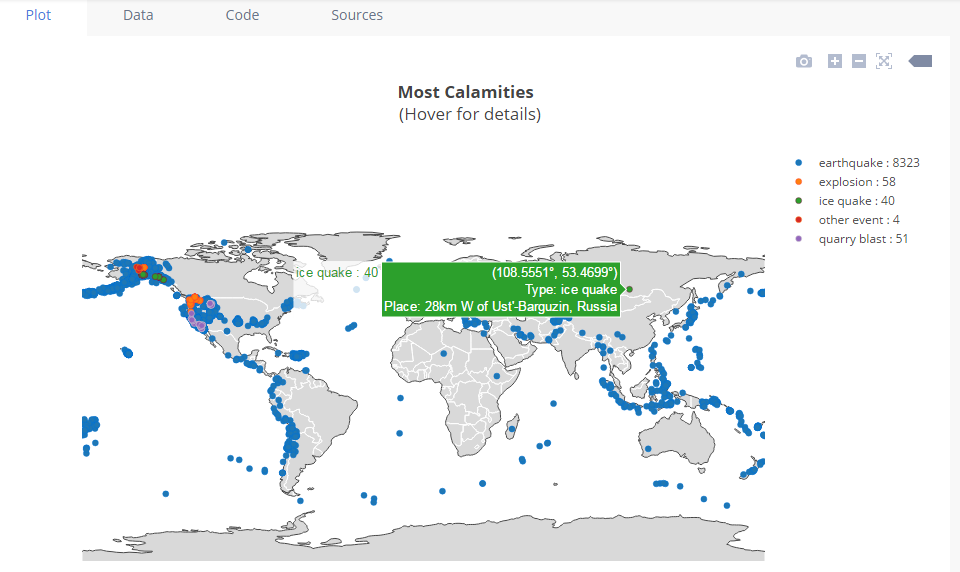Open the Data tab
Image resolution: width=960 pixels, height=572 pixels.
138,15
